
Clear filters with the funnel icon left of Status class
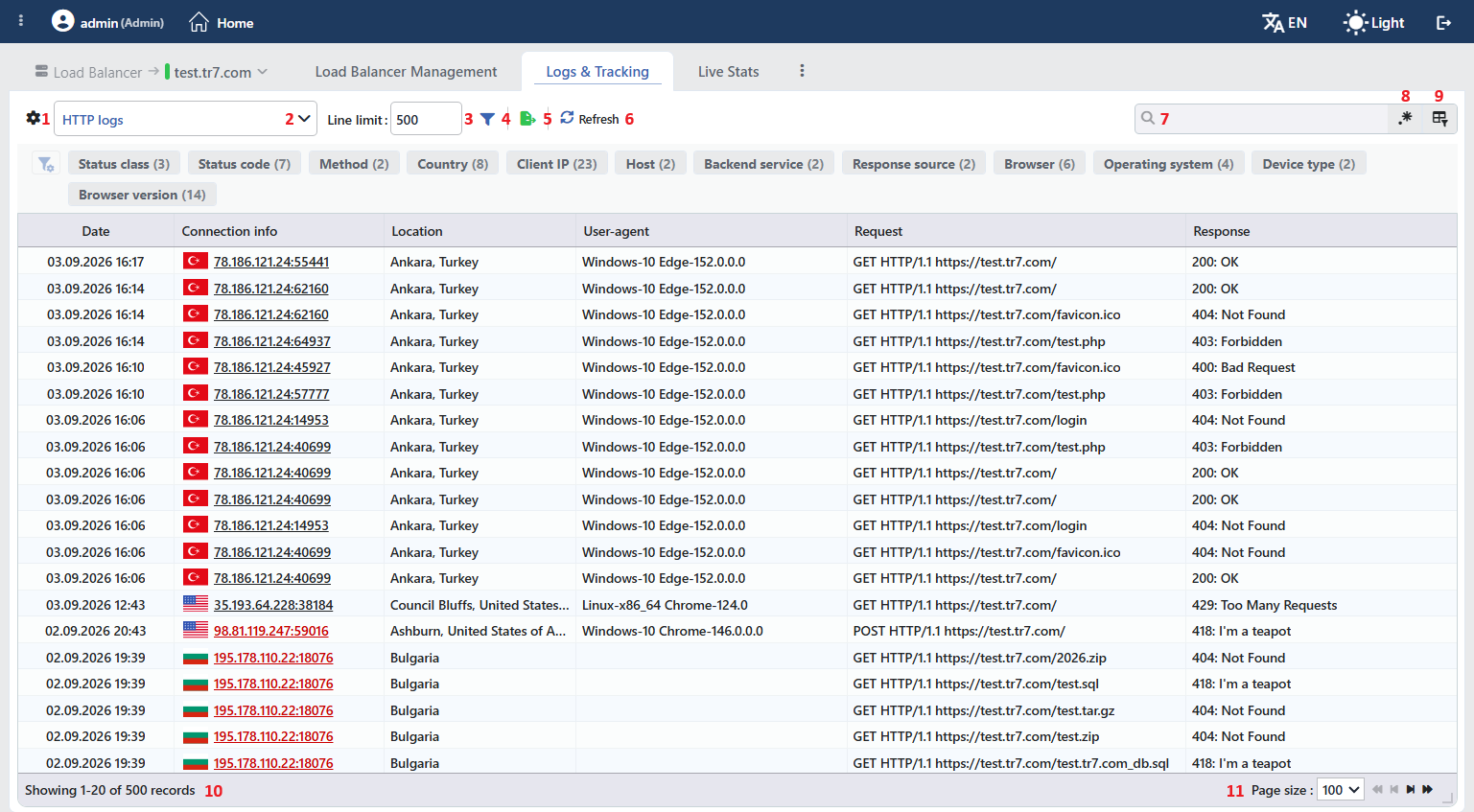[45, 164]
